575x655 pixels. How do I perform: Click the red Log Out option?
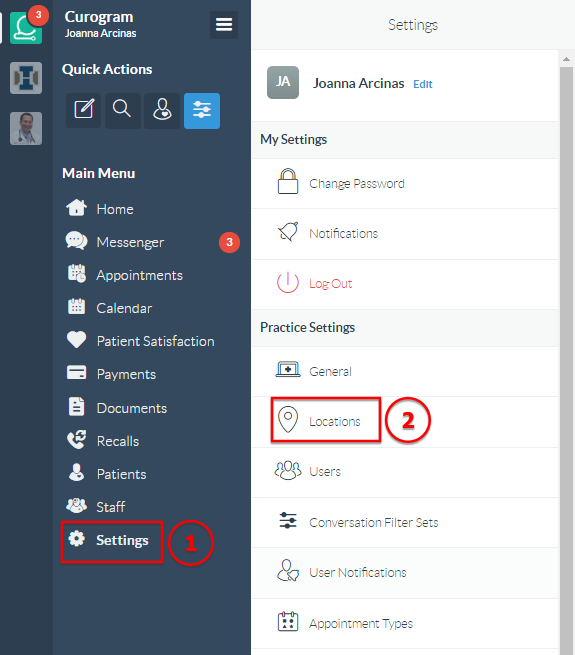405,284
